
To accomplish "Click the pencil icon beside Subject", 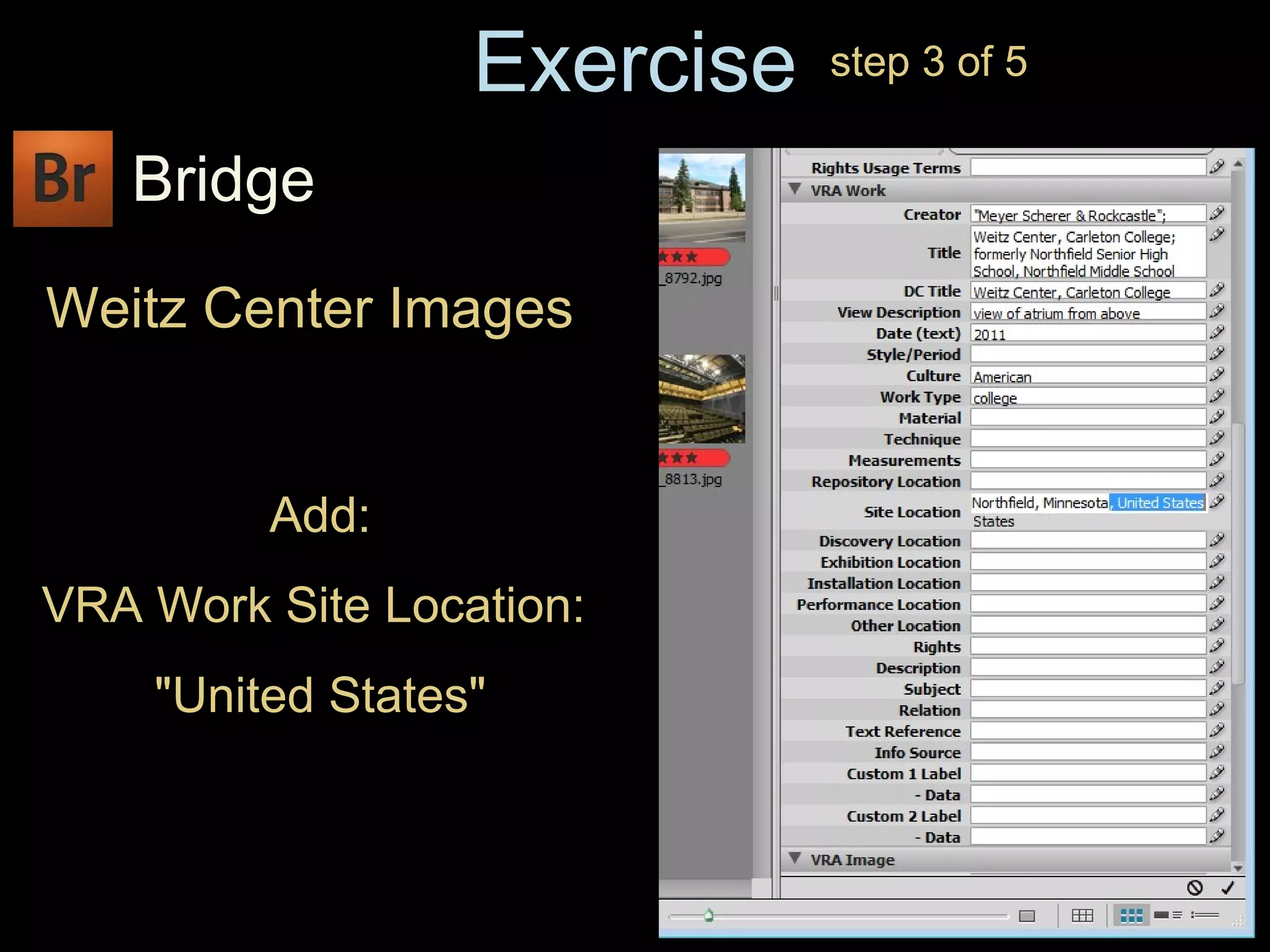I will pyautogui.click(x=1217, y=688).
